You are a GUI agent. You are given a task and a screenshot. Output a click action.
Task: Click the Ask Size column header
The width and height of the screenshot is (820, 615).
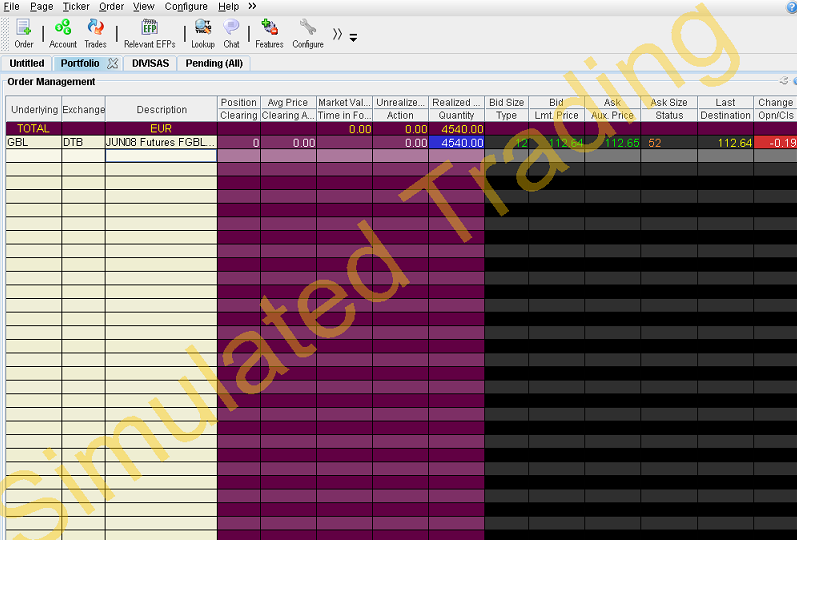(669, 102)
